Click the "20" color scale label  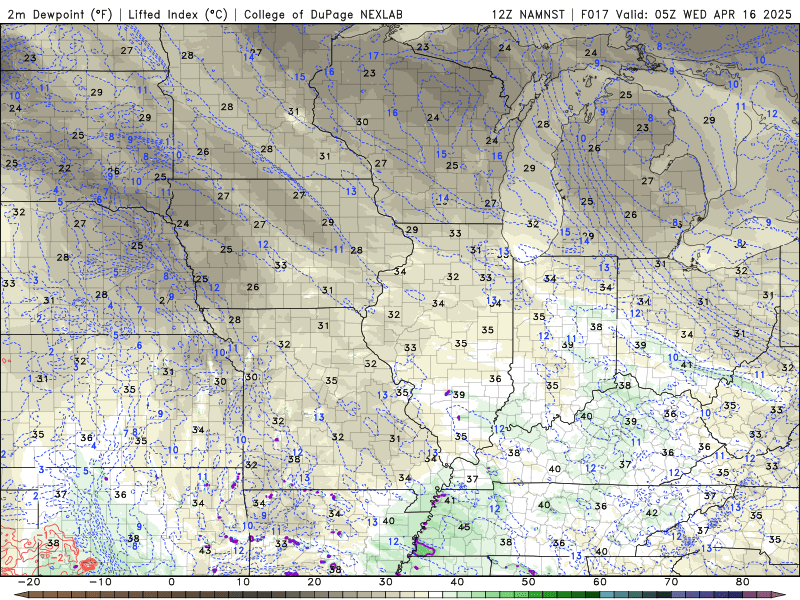coord(314,582)
